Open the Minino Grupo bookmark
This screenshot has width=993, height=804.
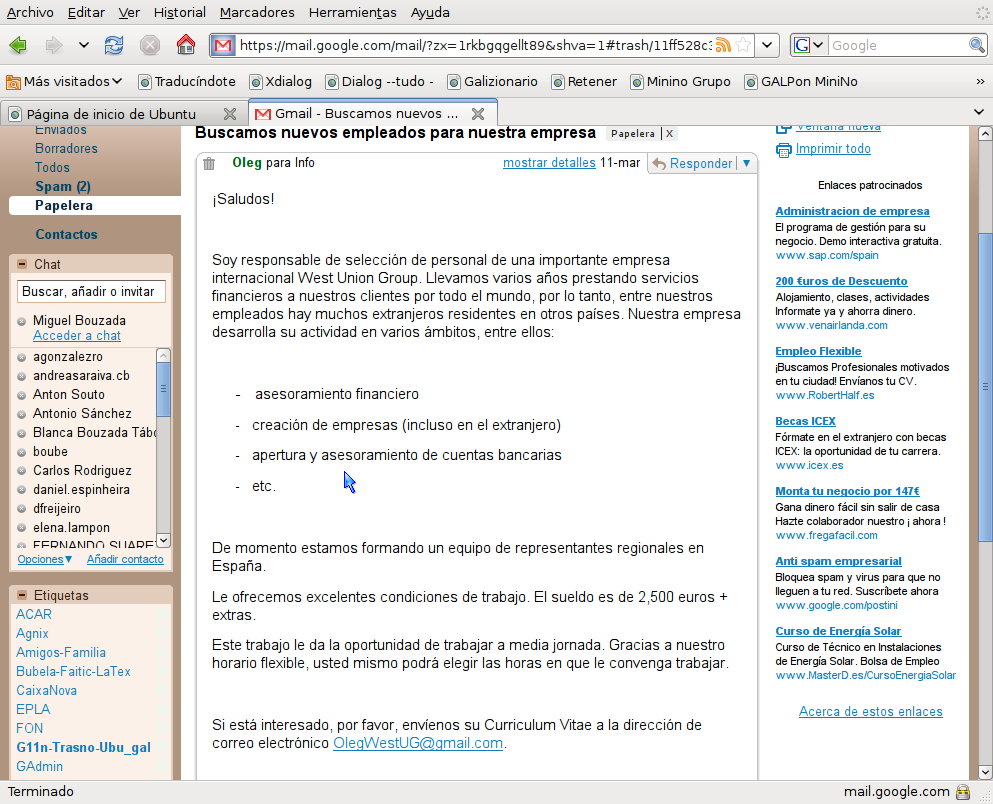coord(681,82)
